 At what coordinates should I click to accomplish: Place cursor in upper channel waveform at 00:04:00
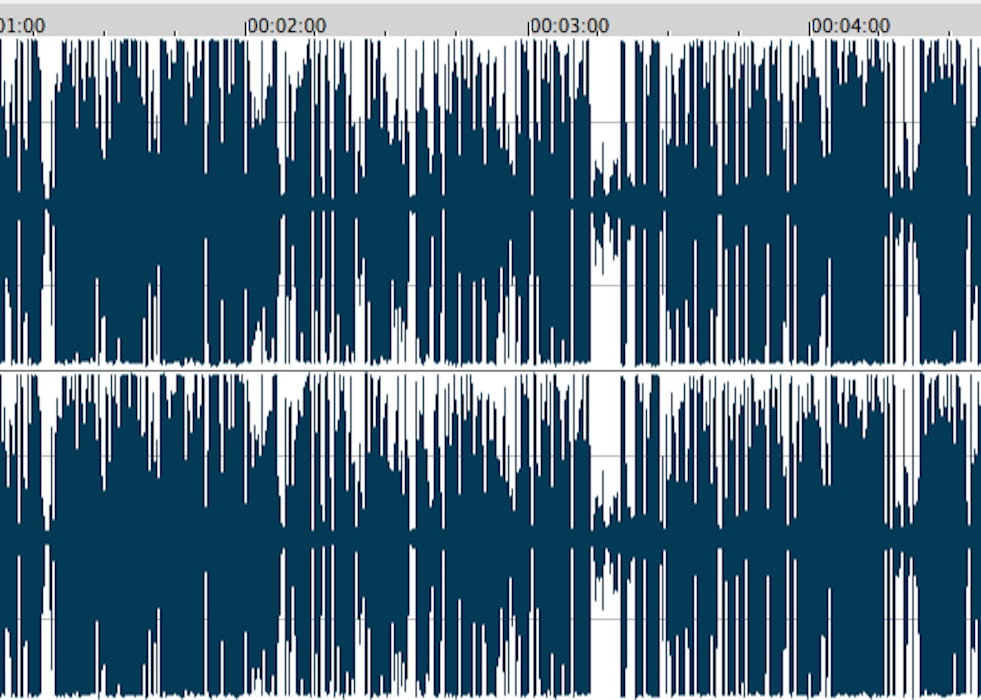pos(811,200)
